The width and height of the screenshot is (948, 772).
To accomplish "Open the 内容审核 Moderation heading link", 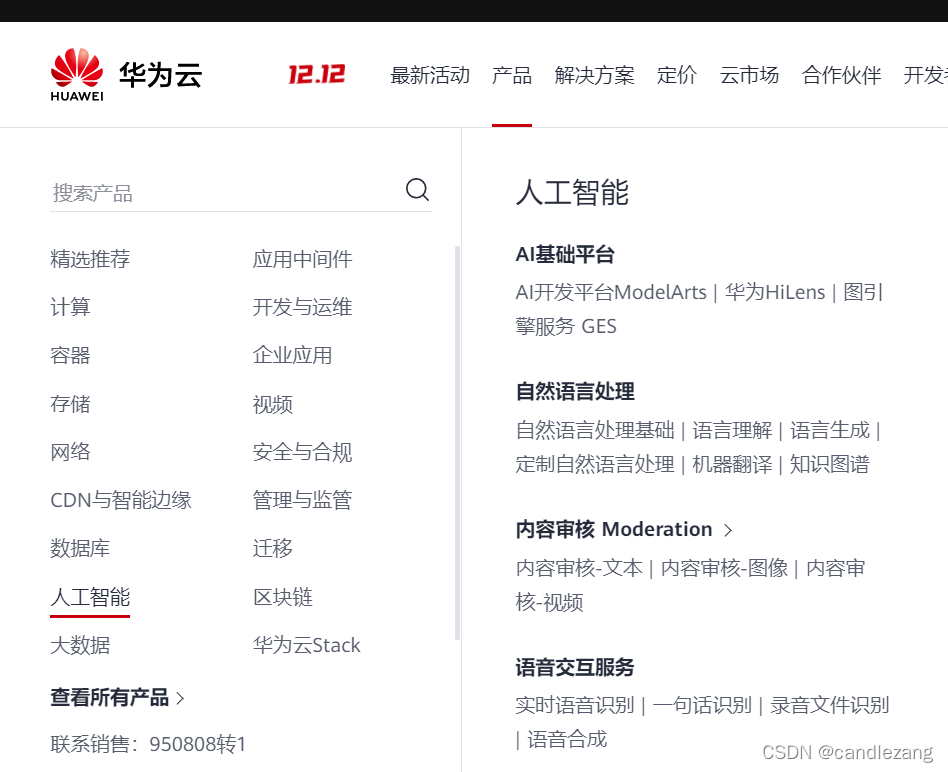I will pos(614,529).
